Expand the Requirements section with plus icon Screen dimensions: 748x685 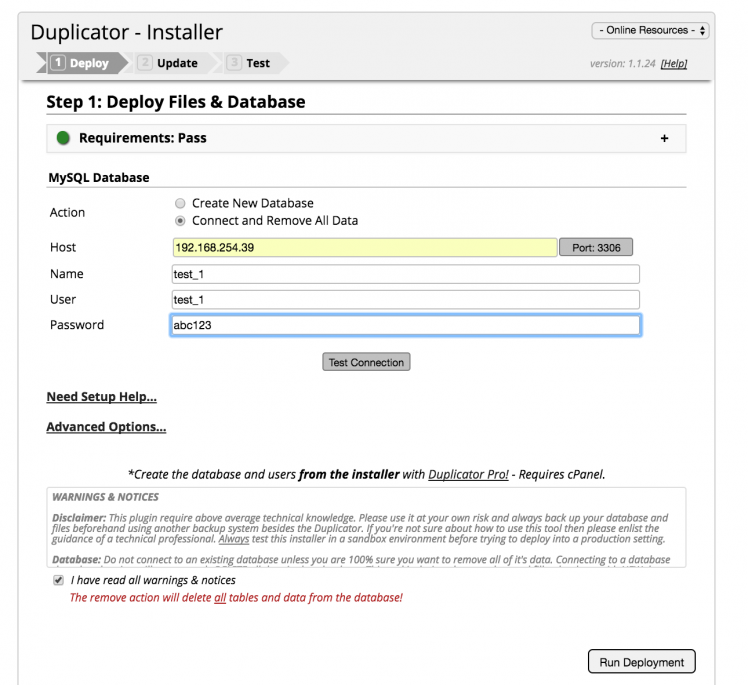coord(664,138)
